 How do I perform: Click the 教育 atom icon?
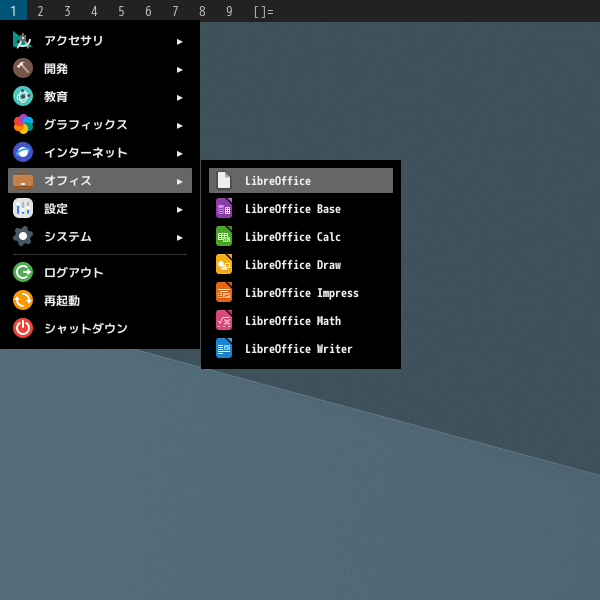[x=23, y=96]
